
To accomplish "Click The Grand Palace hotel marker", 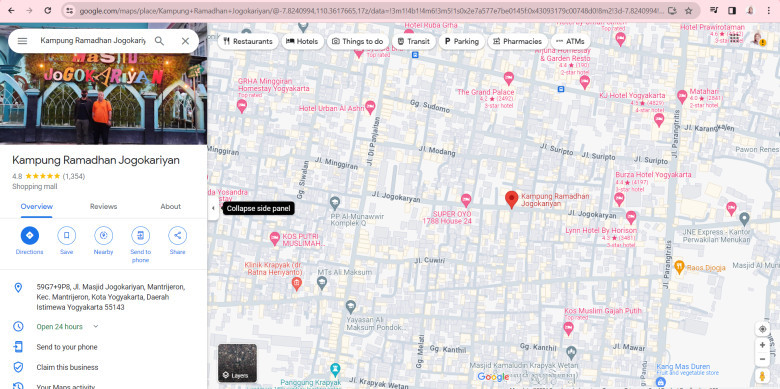I will [x=508, y=78].
